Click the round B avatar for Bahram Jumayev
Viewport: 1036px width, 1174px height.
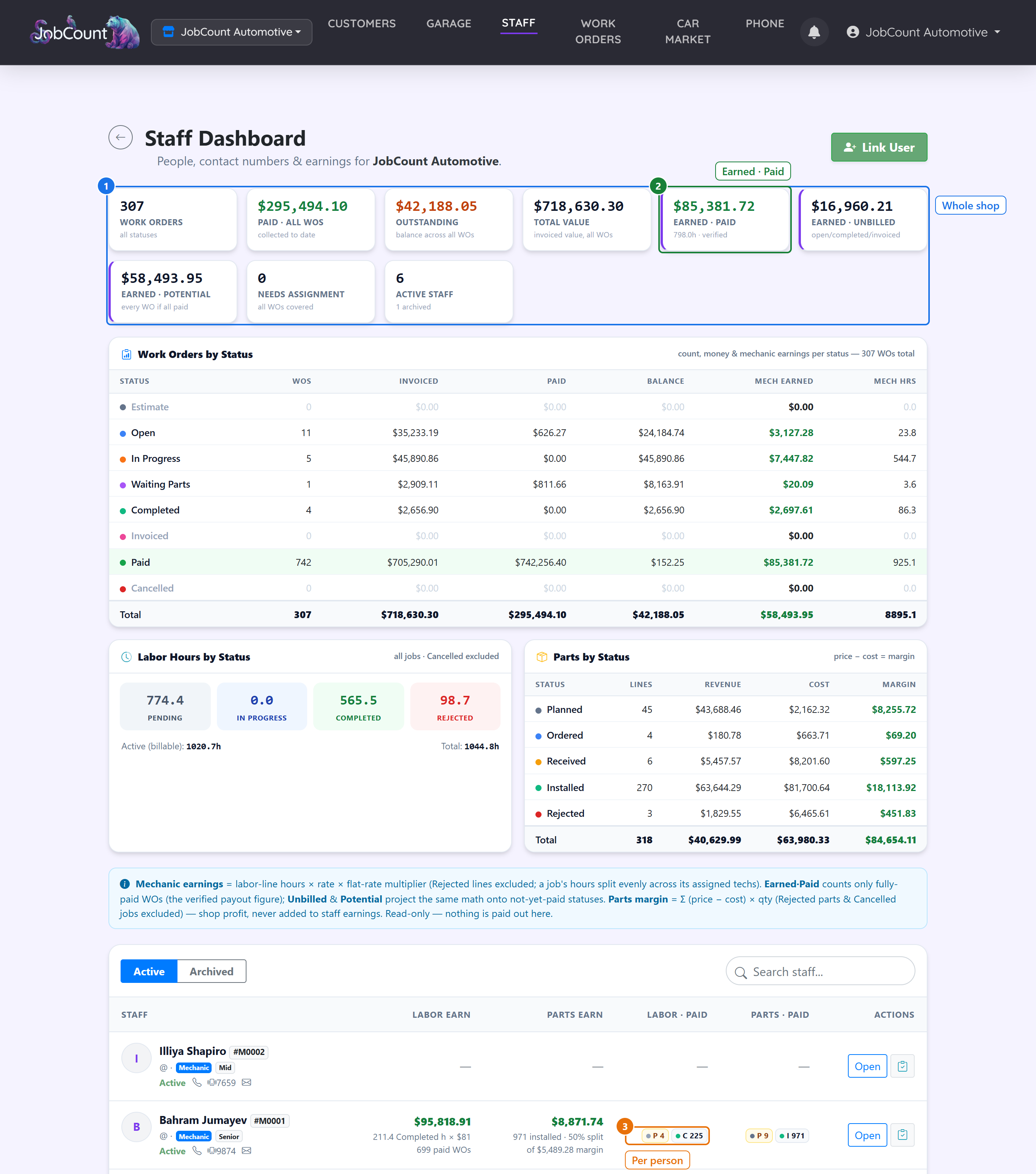coord(136,1127)
